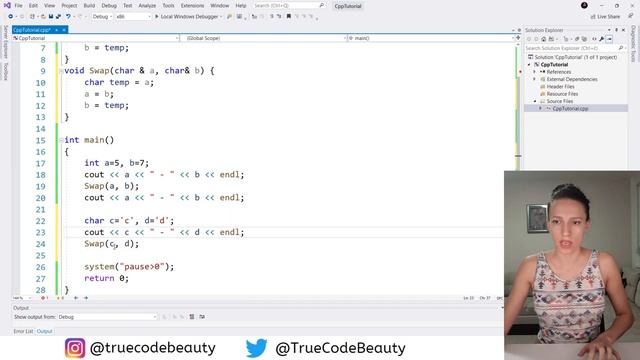The height and width of the screenshot is (360, 640).
Task: Open the Toolbox side tab
Action: [x=5, y=71]
